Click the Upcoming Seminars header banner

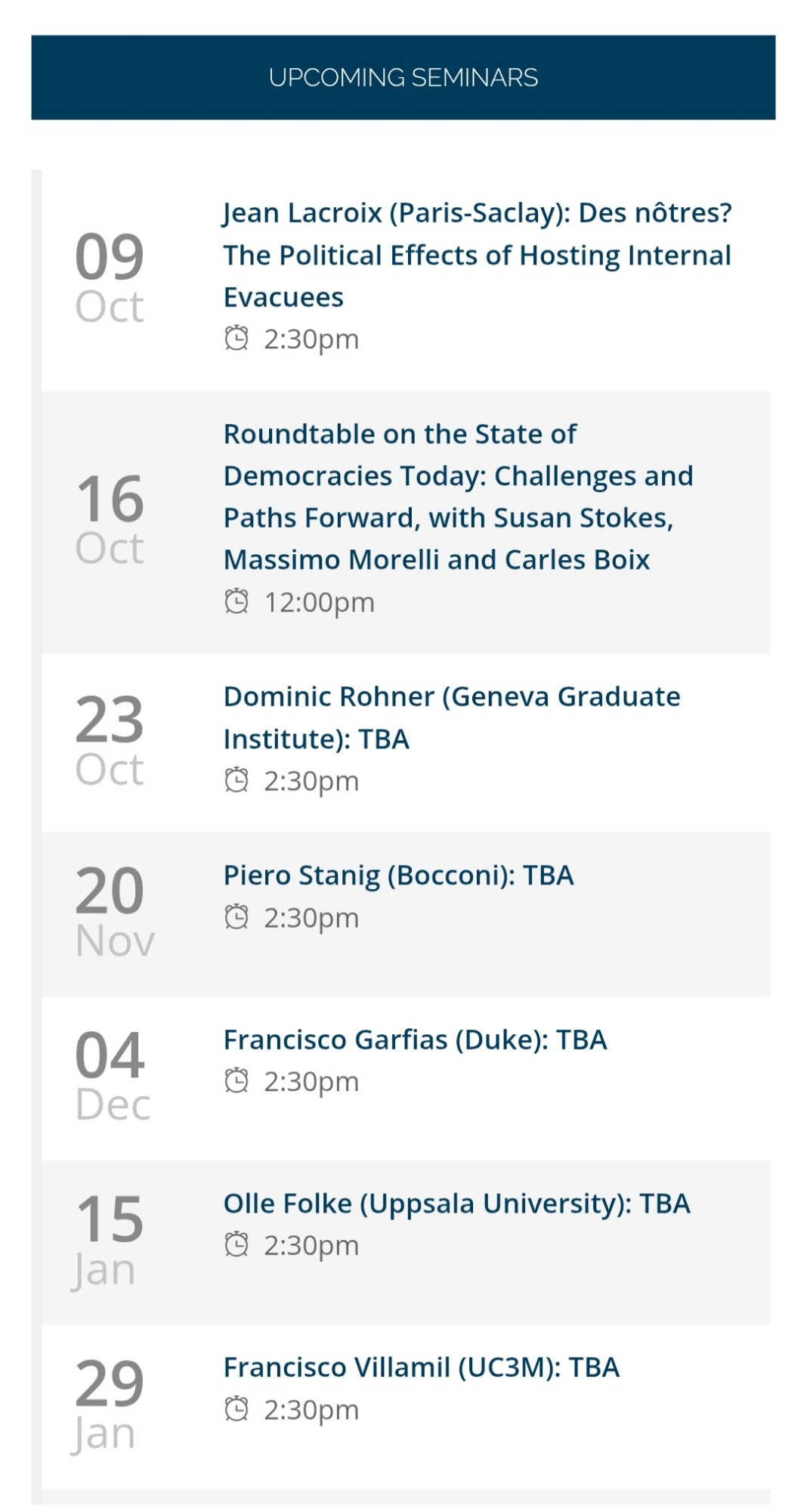point(403,77)
